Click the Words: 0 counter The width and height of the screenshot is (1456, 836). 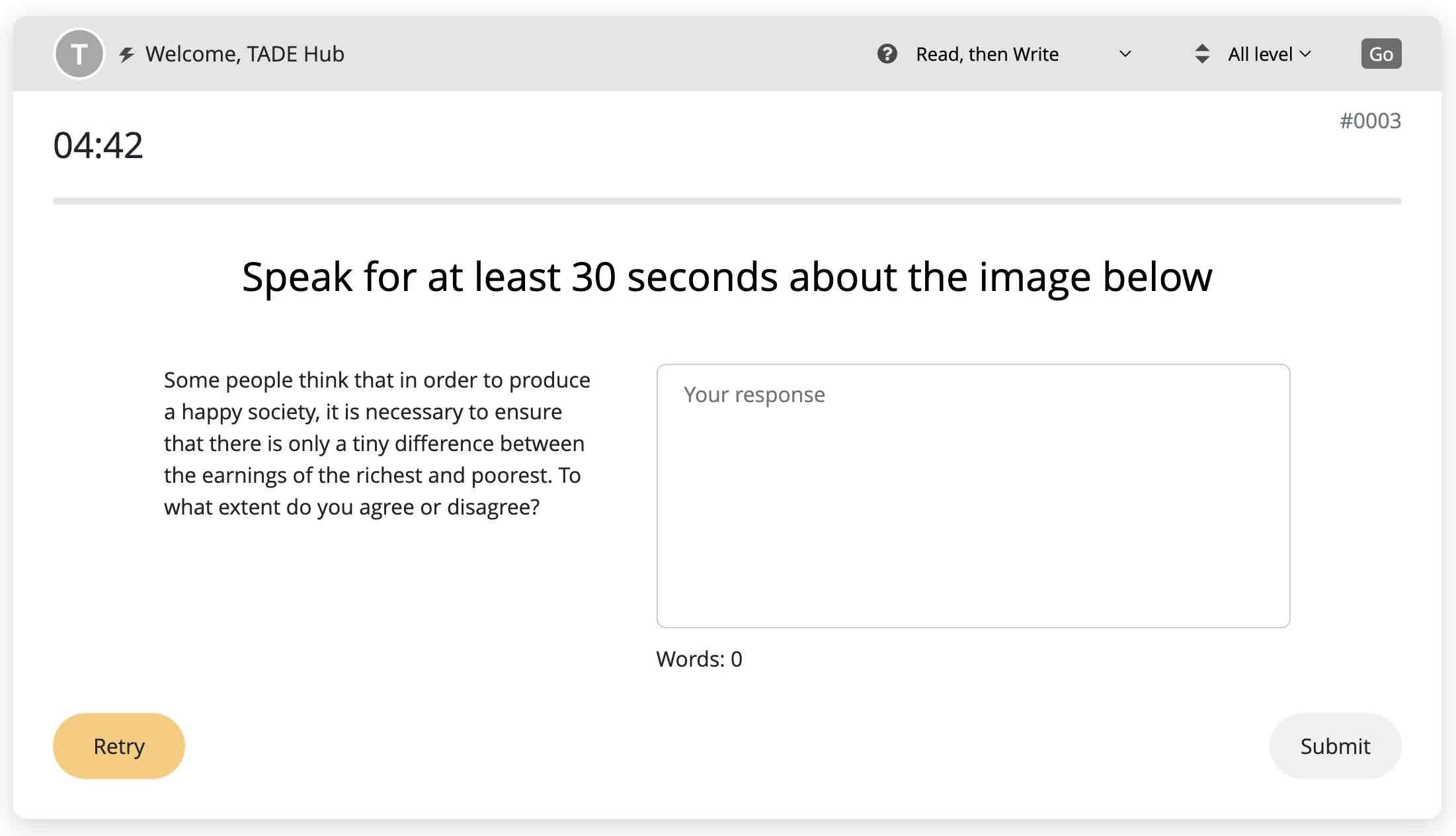click(699, 659)
